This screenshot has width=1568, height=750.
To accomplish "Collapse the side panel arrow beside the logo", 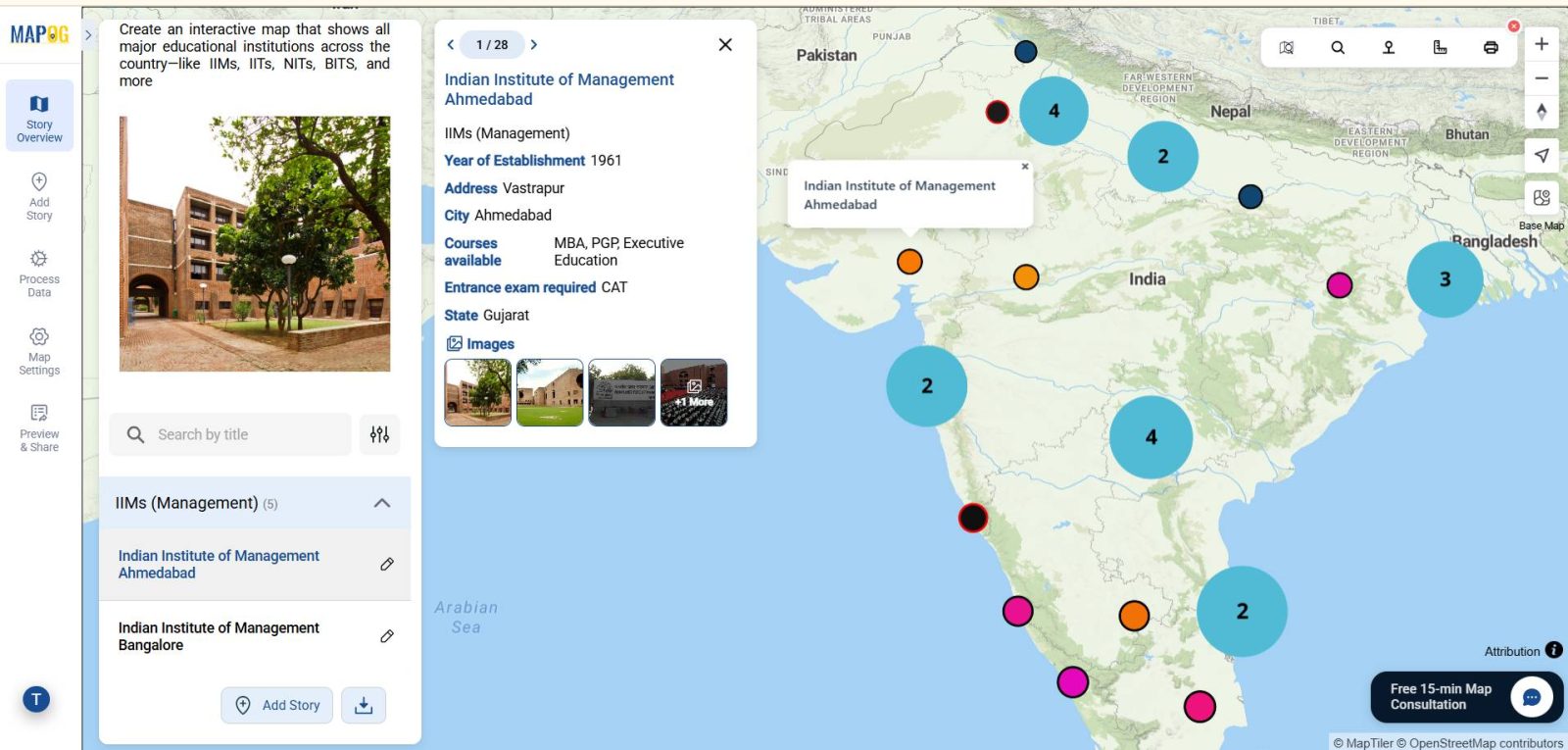I will point(88,34).
